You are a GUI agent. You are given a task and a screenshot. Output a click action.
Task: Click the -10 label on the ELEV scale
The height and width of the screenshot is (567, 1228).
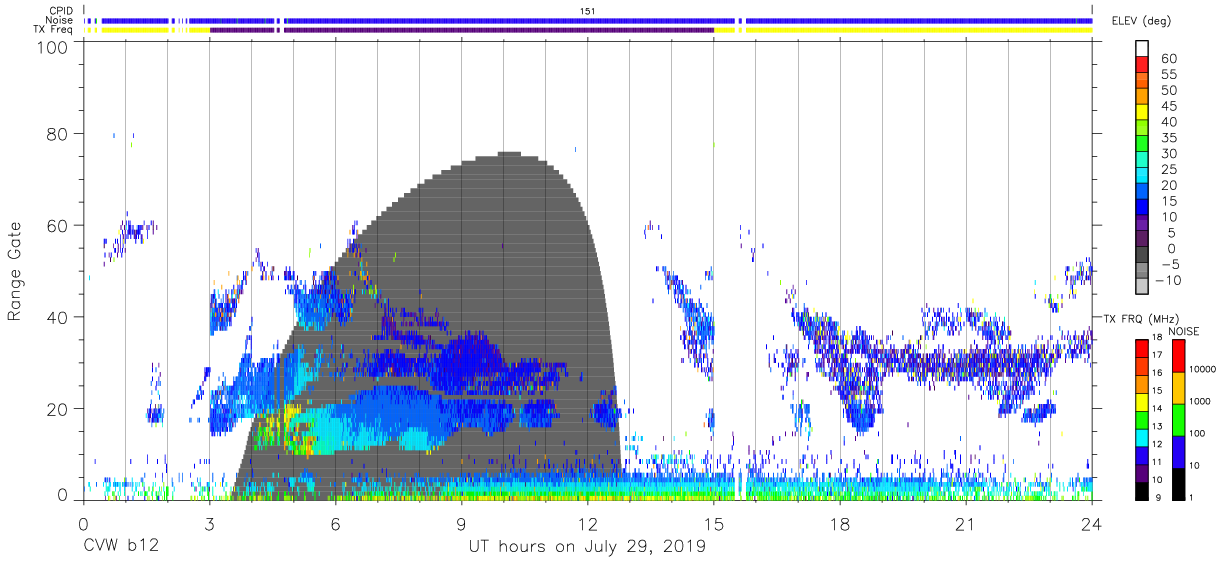[1169, 280]
